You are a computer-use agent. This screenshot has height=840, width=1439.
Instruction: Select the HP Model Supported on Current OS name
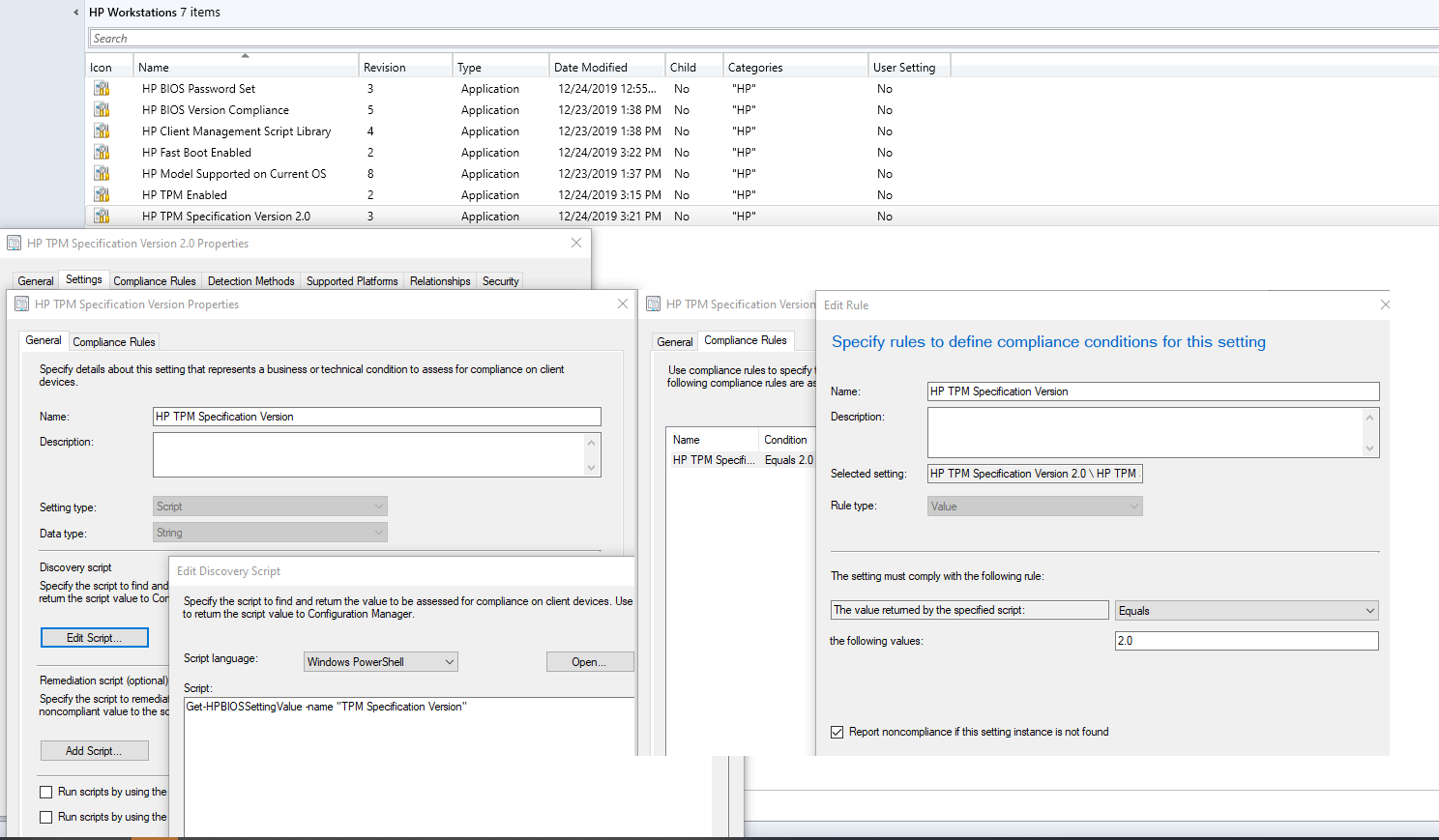coord(234,173)
